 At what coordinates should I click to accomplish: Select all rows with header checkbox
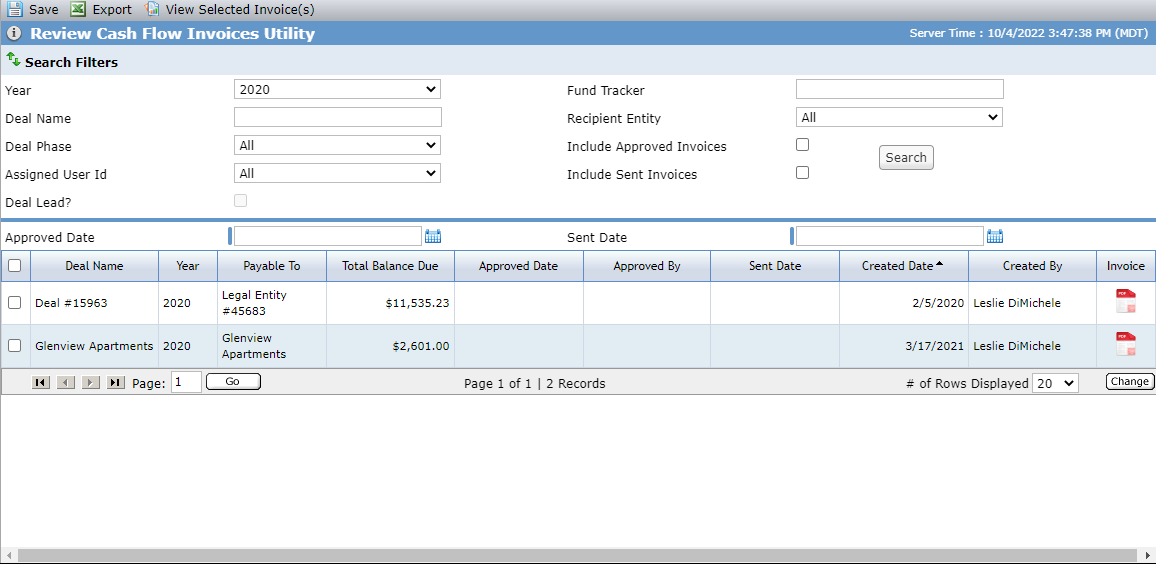click(15, 265)
